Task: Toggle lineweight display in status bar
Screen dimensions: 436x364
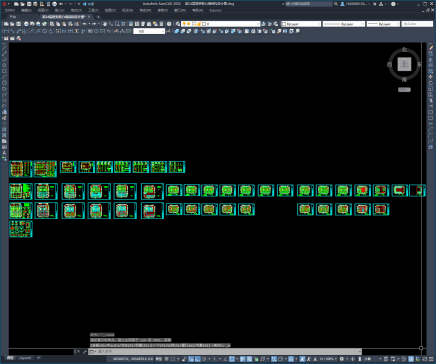Action: [242, 359]
